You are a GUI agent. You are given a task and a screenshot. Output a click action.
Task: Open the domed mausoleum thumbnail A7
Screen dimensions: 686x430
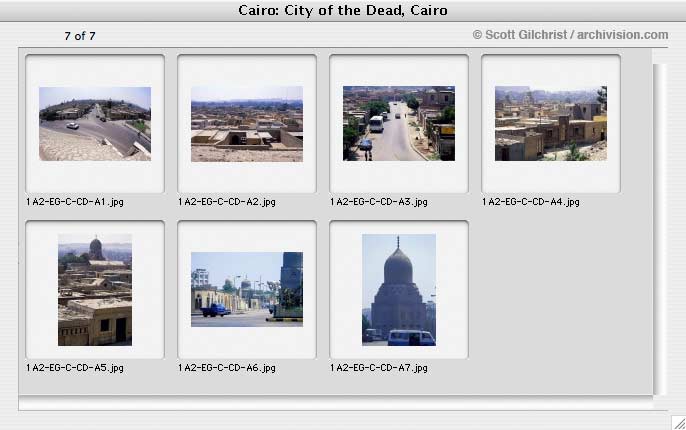(399, 290)
